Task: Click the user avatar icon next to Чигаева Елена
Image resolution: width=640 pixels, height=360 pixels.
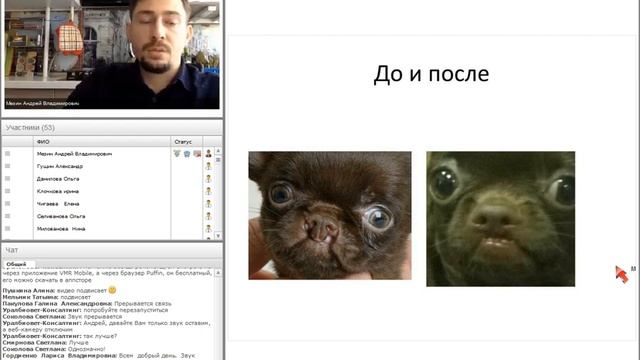Action: [209, 204]
